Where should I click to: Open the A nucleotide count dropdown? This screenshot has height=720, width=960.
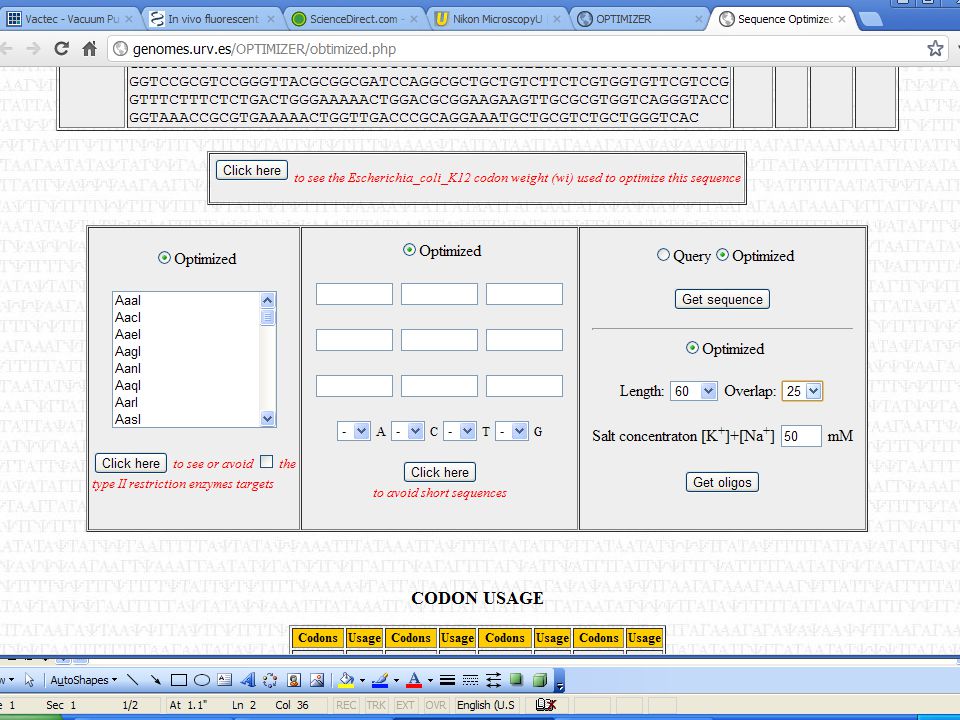[354, 432]
